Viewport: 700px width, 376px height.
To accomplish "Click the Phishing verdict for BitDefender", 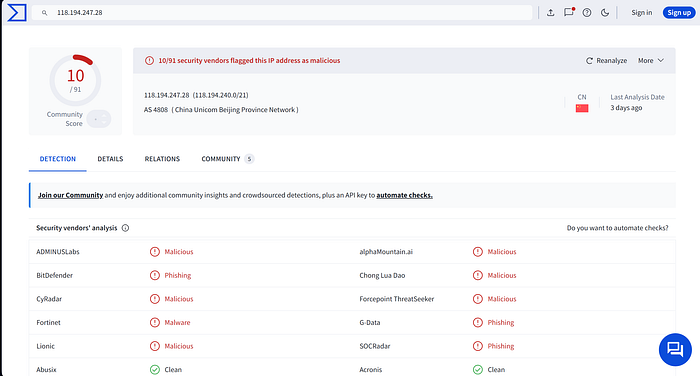I will coord(178,275).
